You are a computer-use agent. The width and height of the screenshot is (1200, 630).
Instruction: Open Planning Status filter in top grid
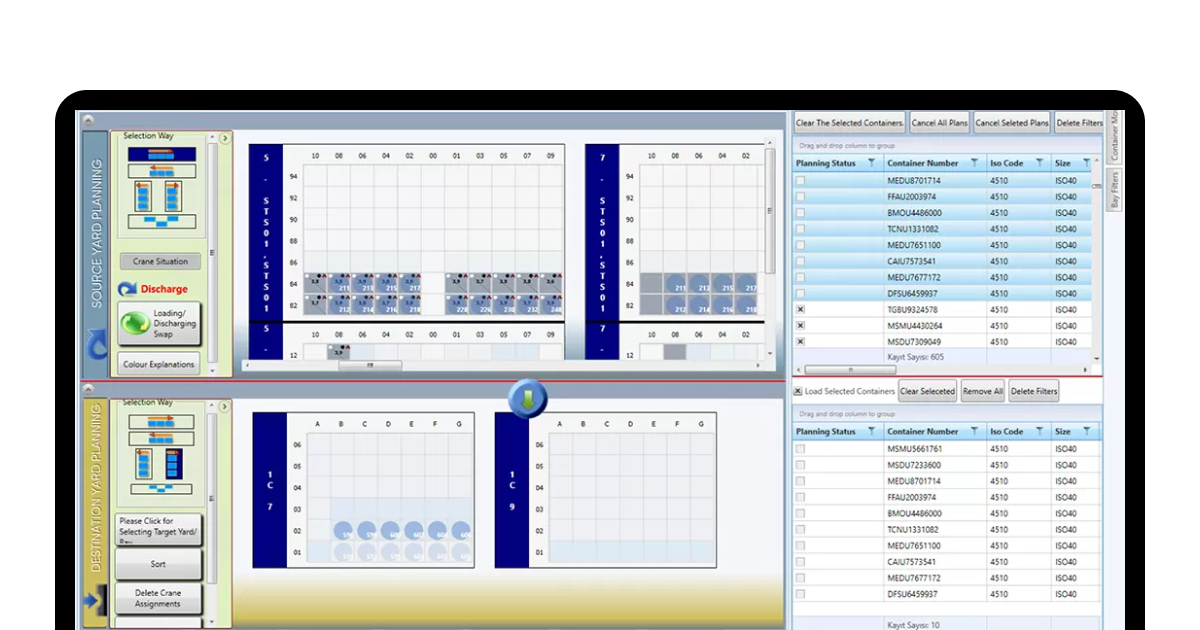tap(871, 163)
